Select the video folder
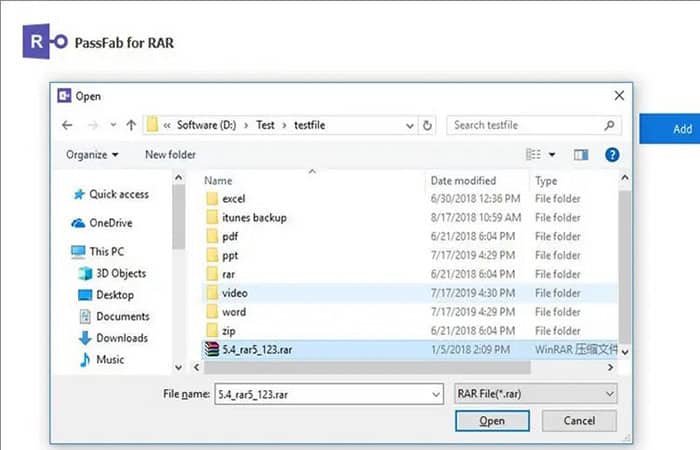 (410, 293)
